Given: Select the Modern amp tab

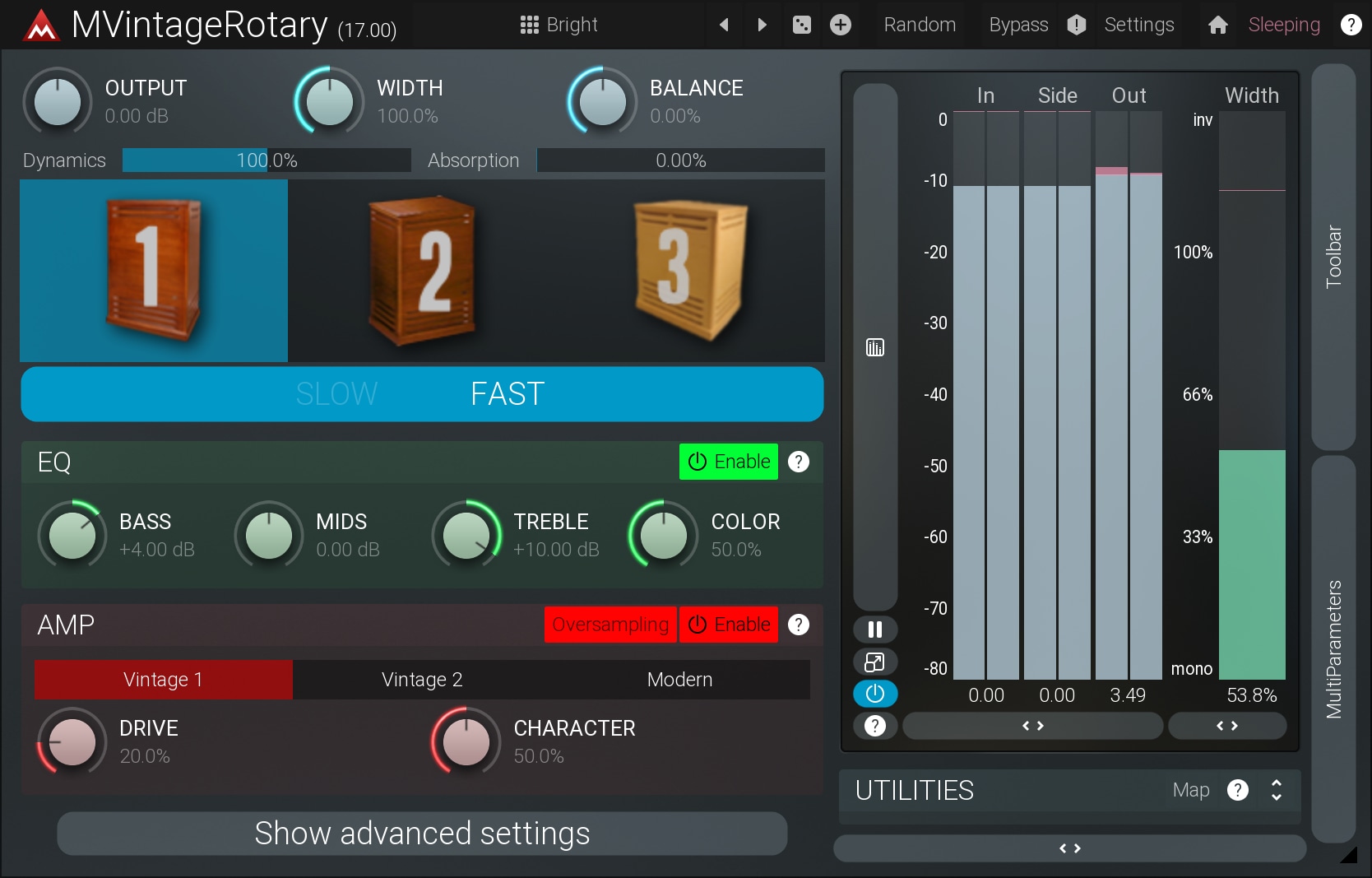Looking at the screenshot, I should pyautogui.click(x=679, y=680).
